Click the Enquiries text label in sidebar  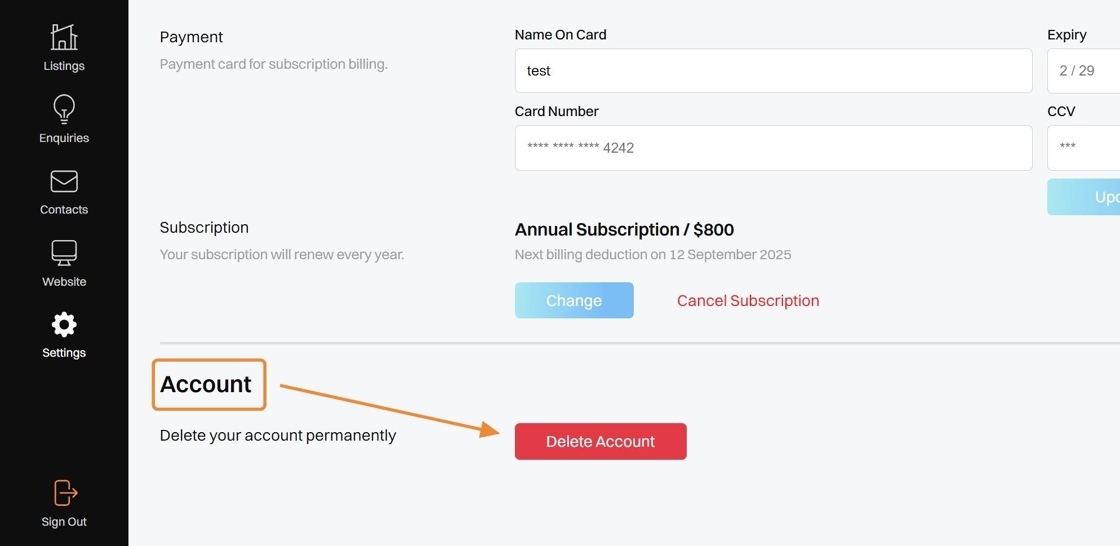[64, 138]
